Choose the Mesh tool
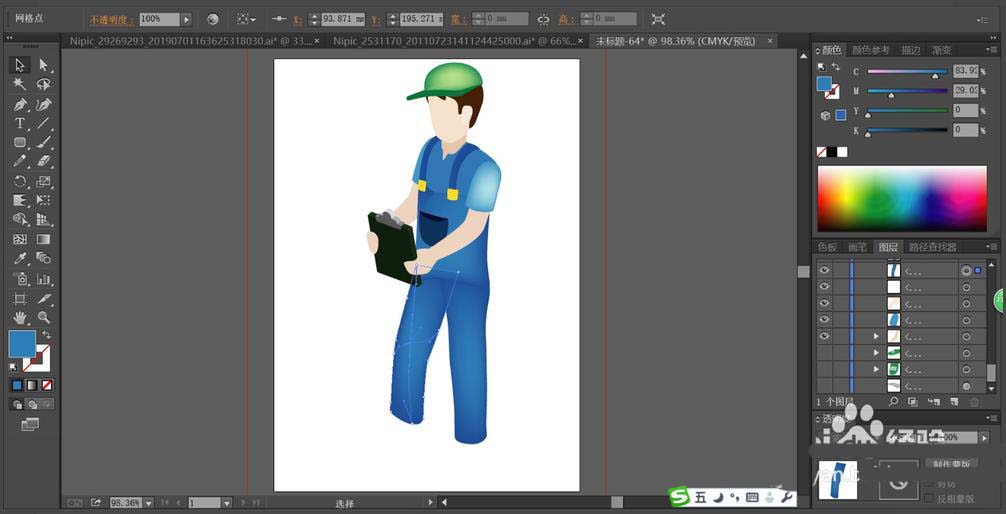This screenshot has height=514, width=1006. (20, 239)
